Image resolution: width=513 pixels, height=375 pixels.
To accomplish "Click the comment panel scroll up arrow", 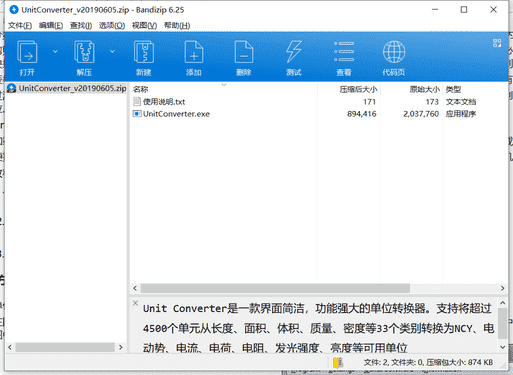I will 503,303.
